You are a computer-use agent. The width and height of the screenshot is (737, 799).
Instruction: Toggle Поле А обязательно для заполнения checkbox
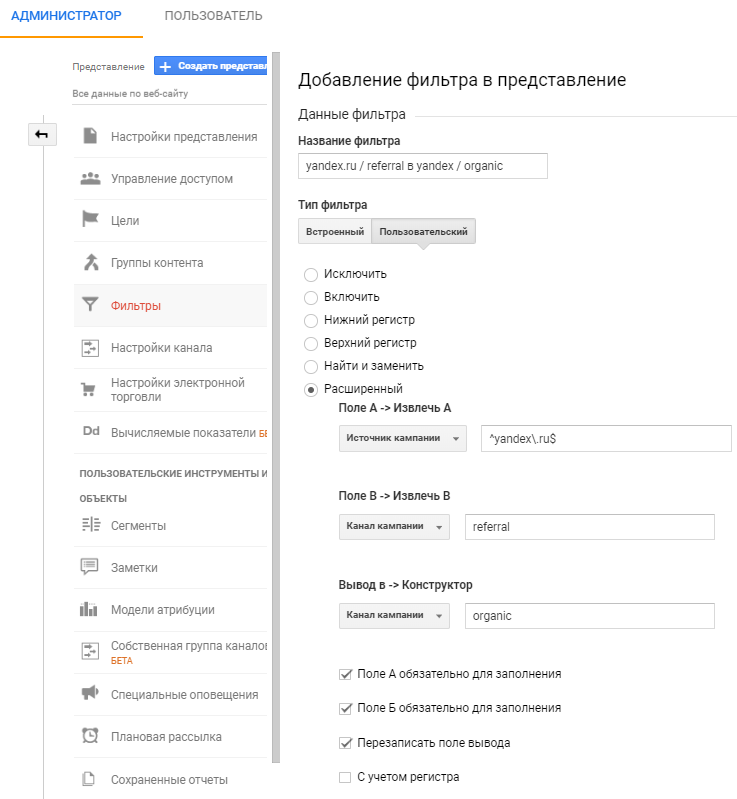(345, 675)
